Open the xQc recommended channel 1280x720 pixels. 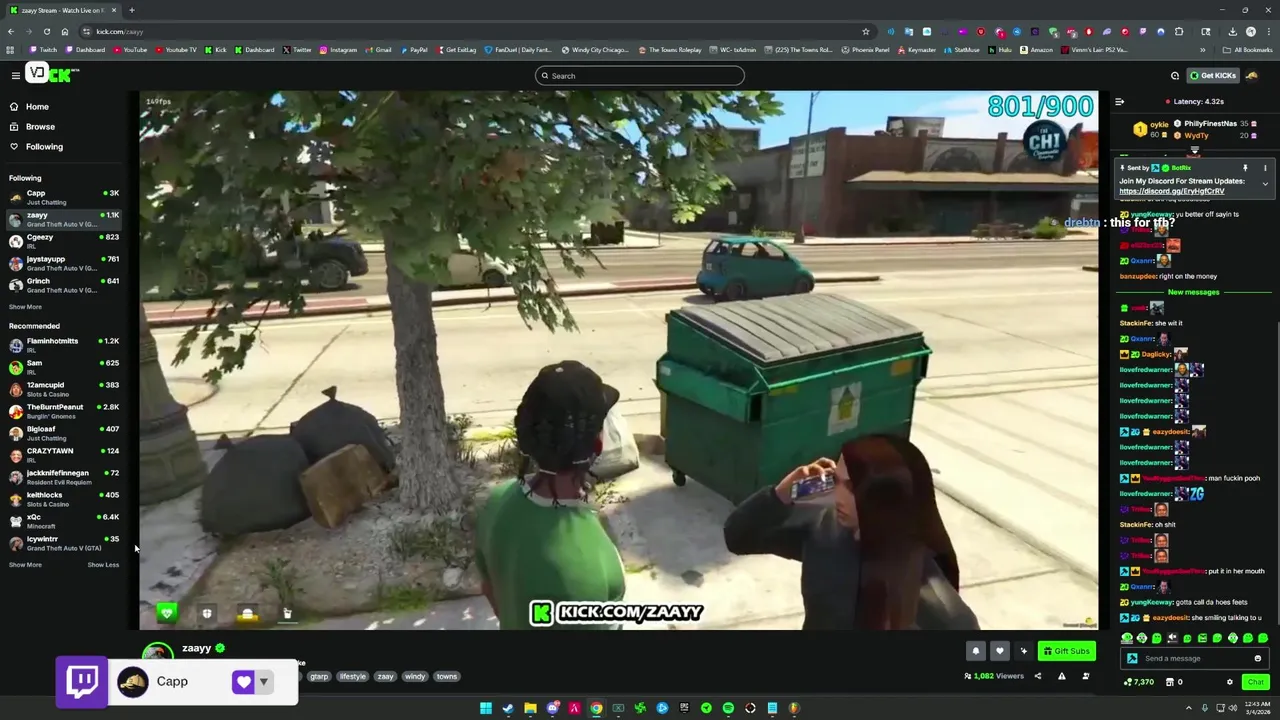pos(63,521)
